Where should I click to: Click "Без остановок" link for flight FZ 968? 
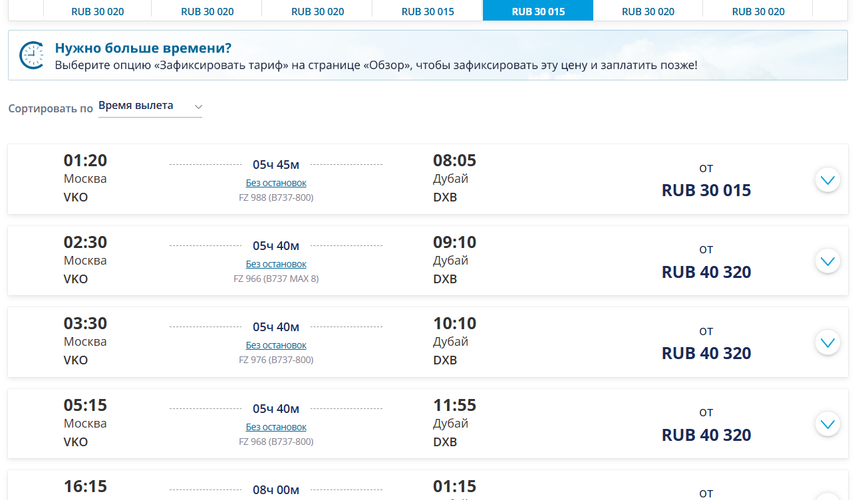276,427
